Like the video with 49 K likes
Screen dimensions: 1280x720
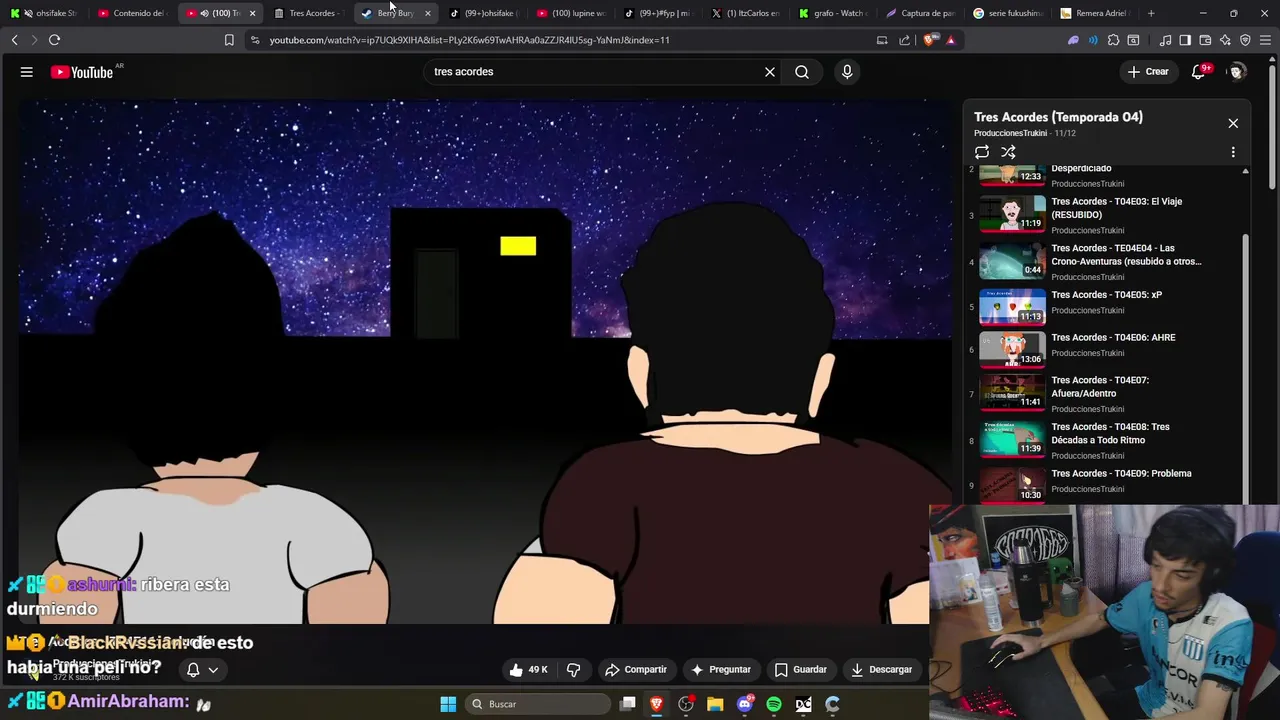[528, 670]
